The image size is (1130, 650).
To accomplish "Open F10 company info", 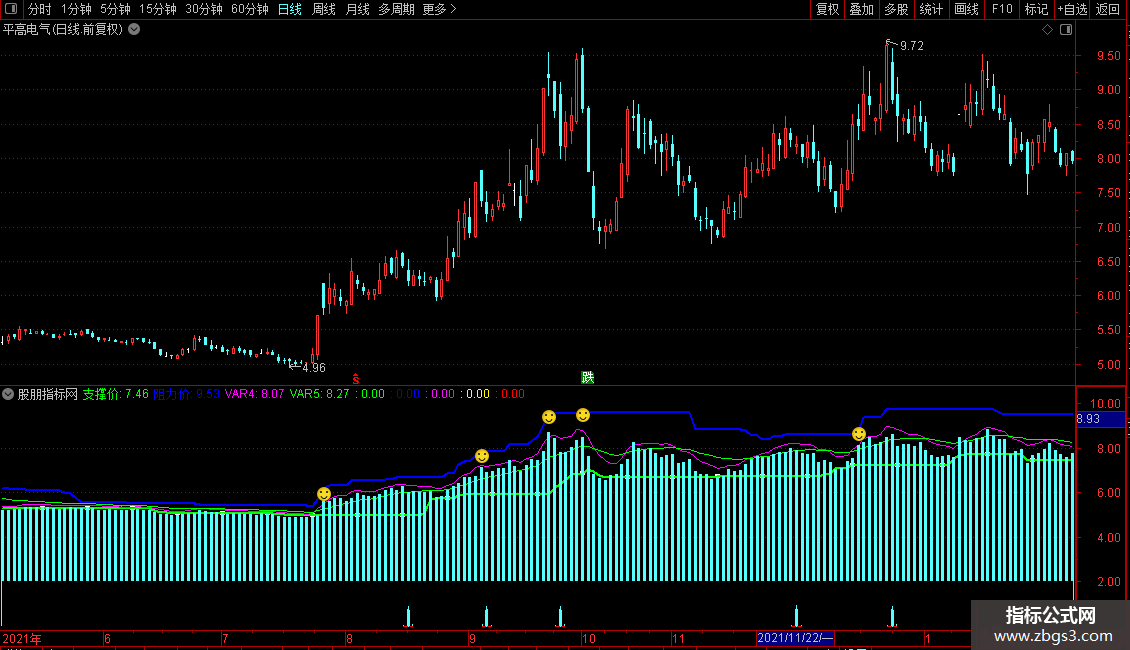I will [1002, 9].
